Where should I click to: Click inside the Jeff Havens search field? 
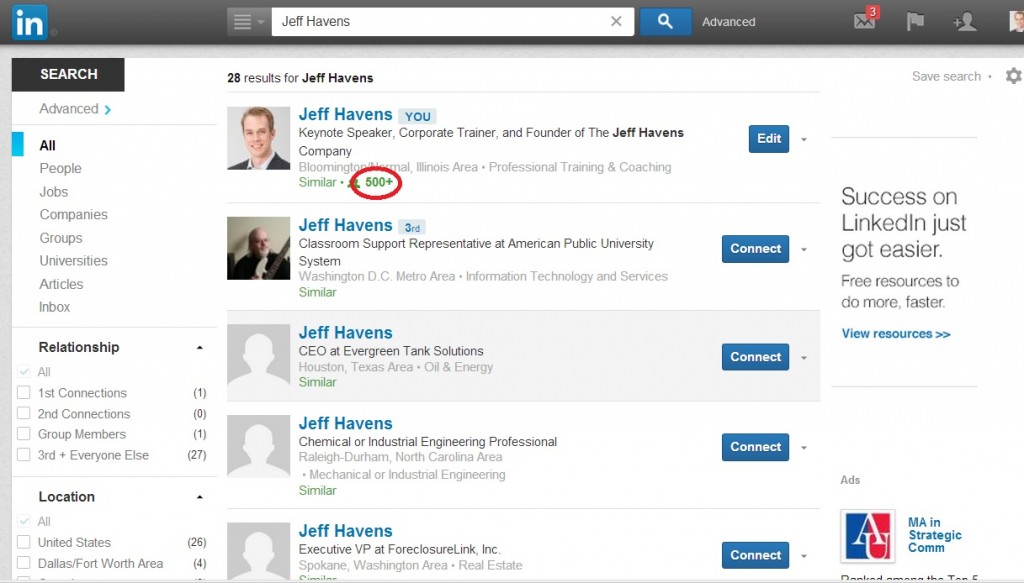[440, 21]
